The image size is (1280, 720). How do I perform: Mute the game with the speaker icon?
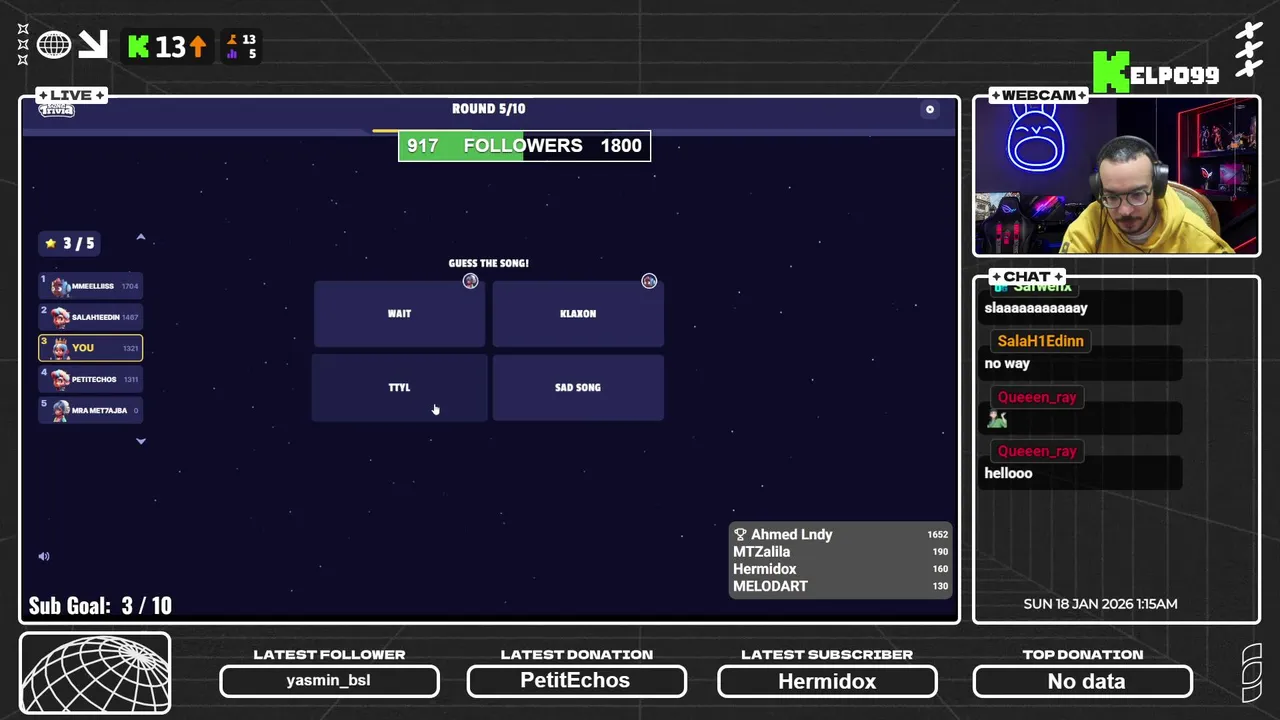pyautogui.click(x=43, y=556)
